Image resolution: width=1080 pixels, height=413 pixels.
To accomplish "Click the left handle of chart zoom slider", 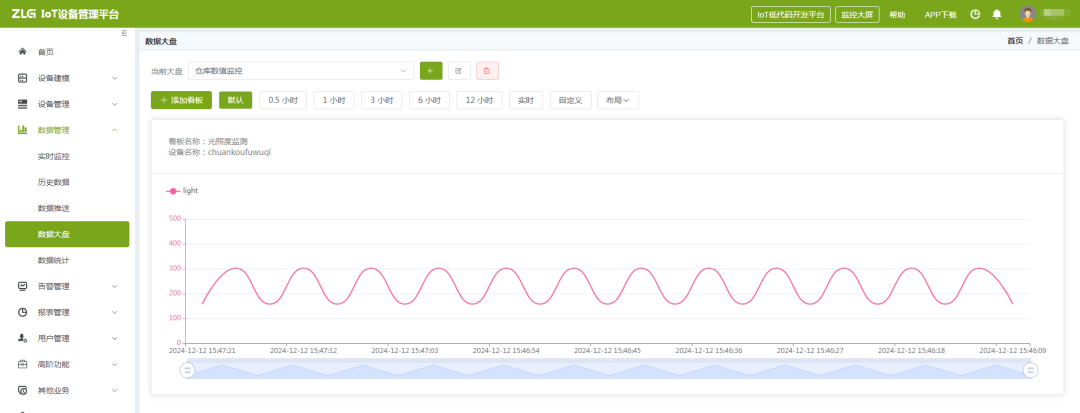I will tap(187, 370).
